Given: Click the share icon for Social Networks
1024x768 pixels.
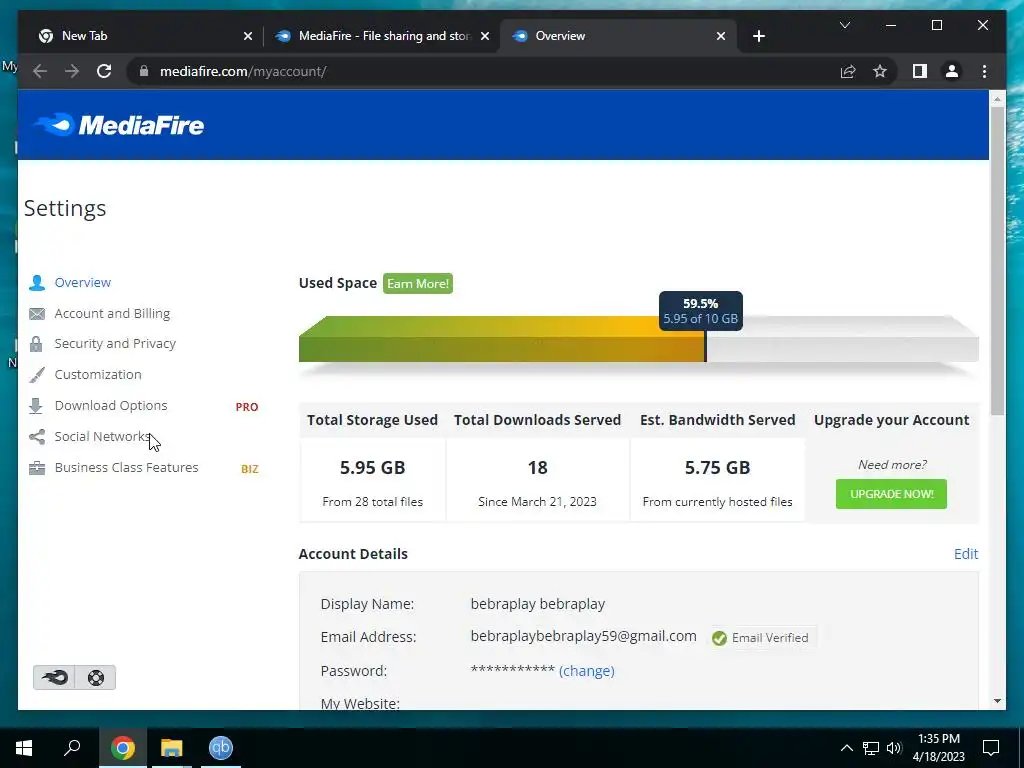Looking at the screenshot, I should pos(37,436).
